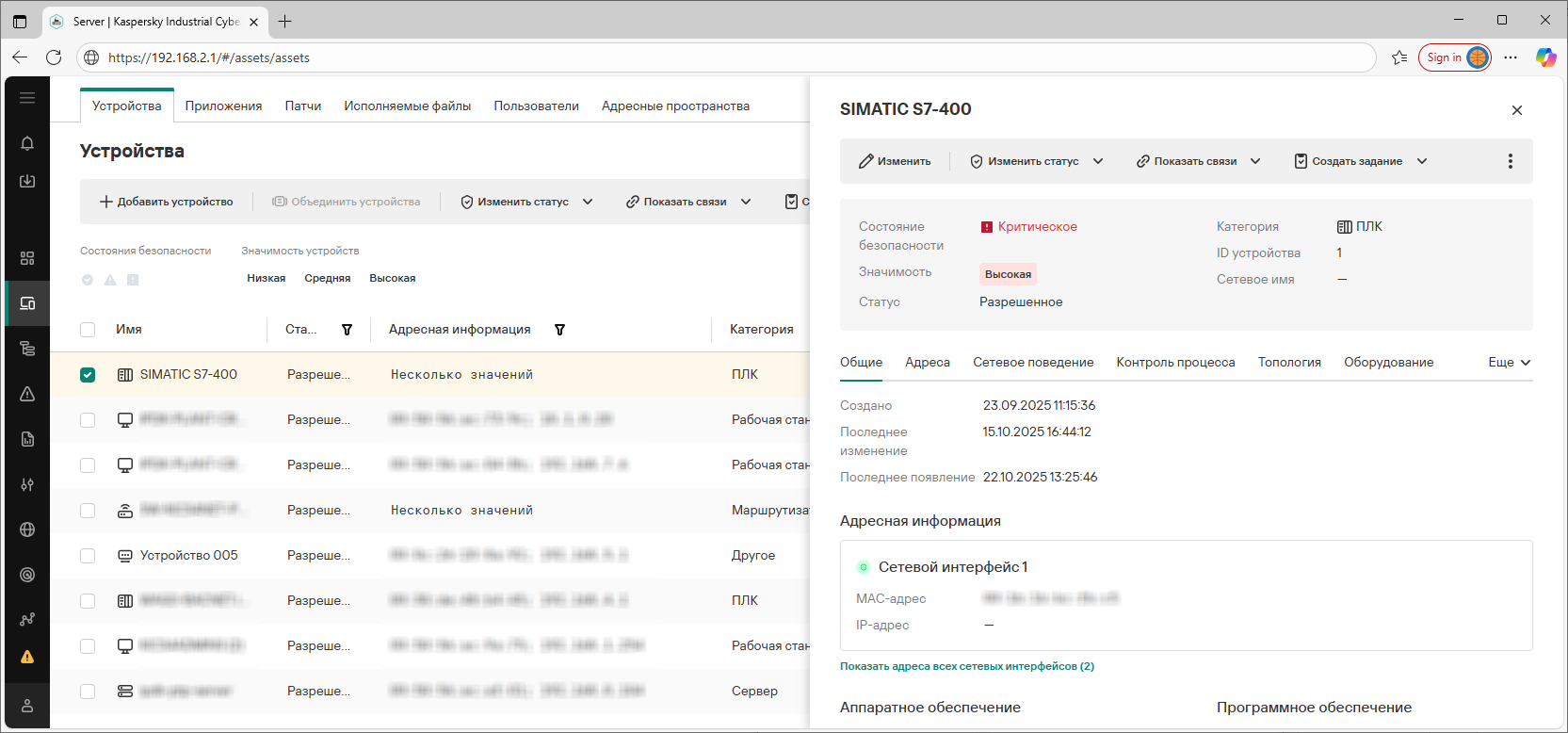Screen dimensions: 1568x733
Task: Open the notifications bell icon in sidebar
Action: point(27,143)
